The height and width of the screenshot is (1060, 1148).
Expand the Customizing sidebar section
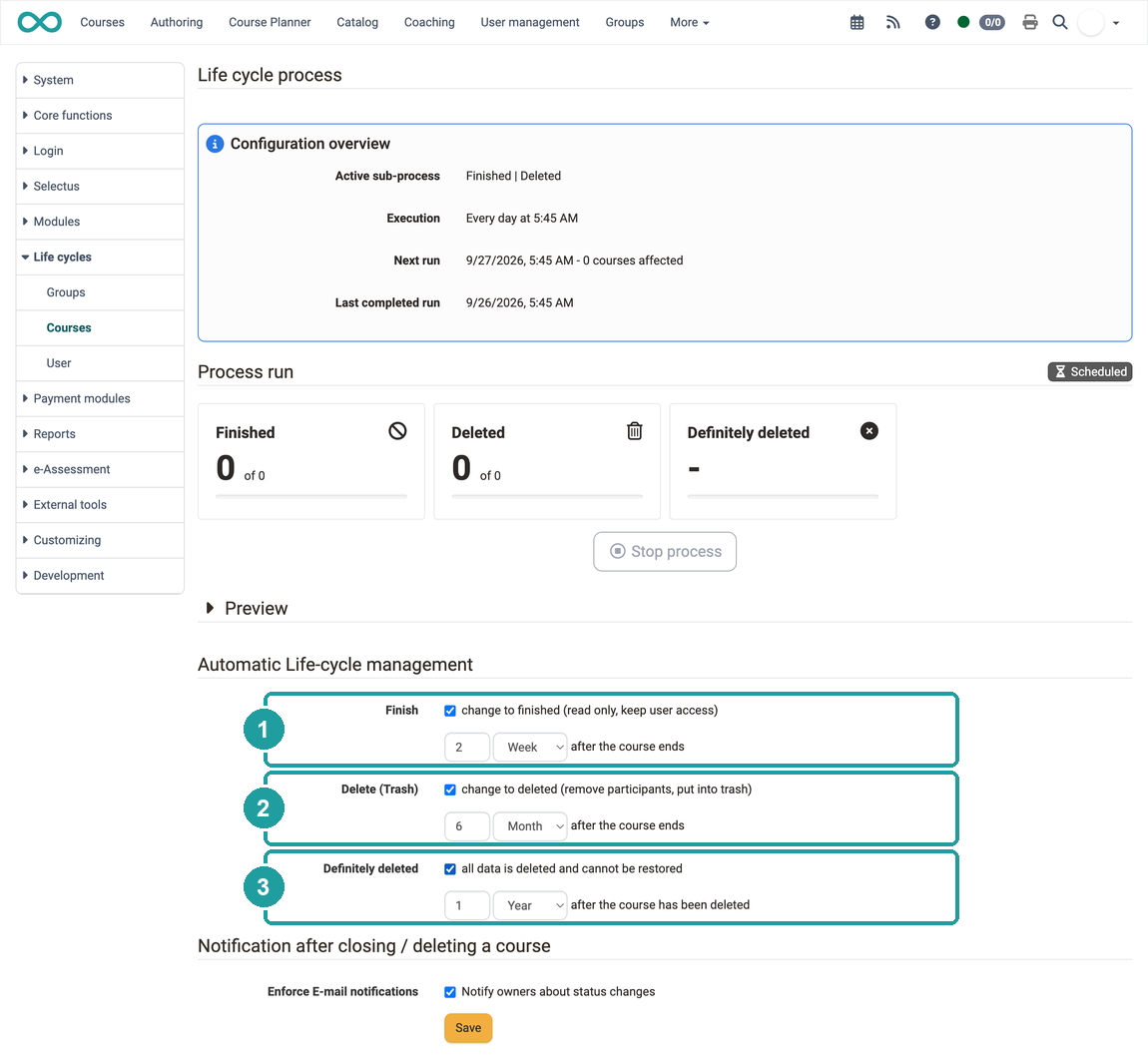[x=100, y=540]
